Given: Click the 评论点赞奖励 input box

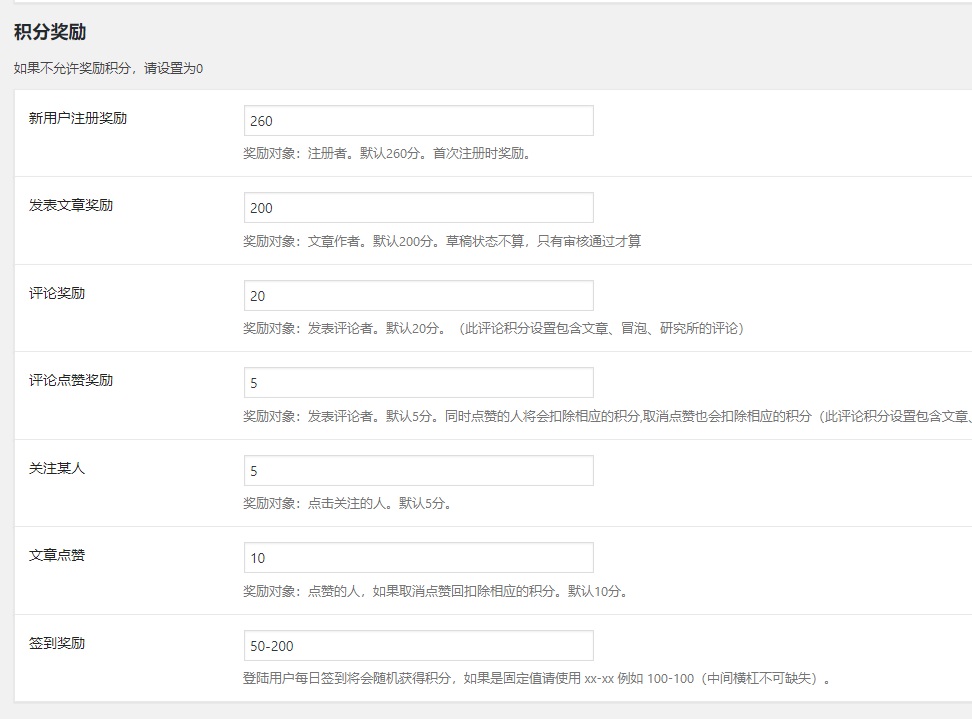Looking at the screenshot, I should point(418,382).
